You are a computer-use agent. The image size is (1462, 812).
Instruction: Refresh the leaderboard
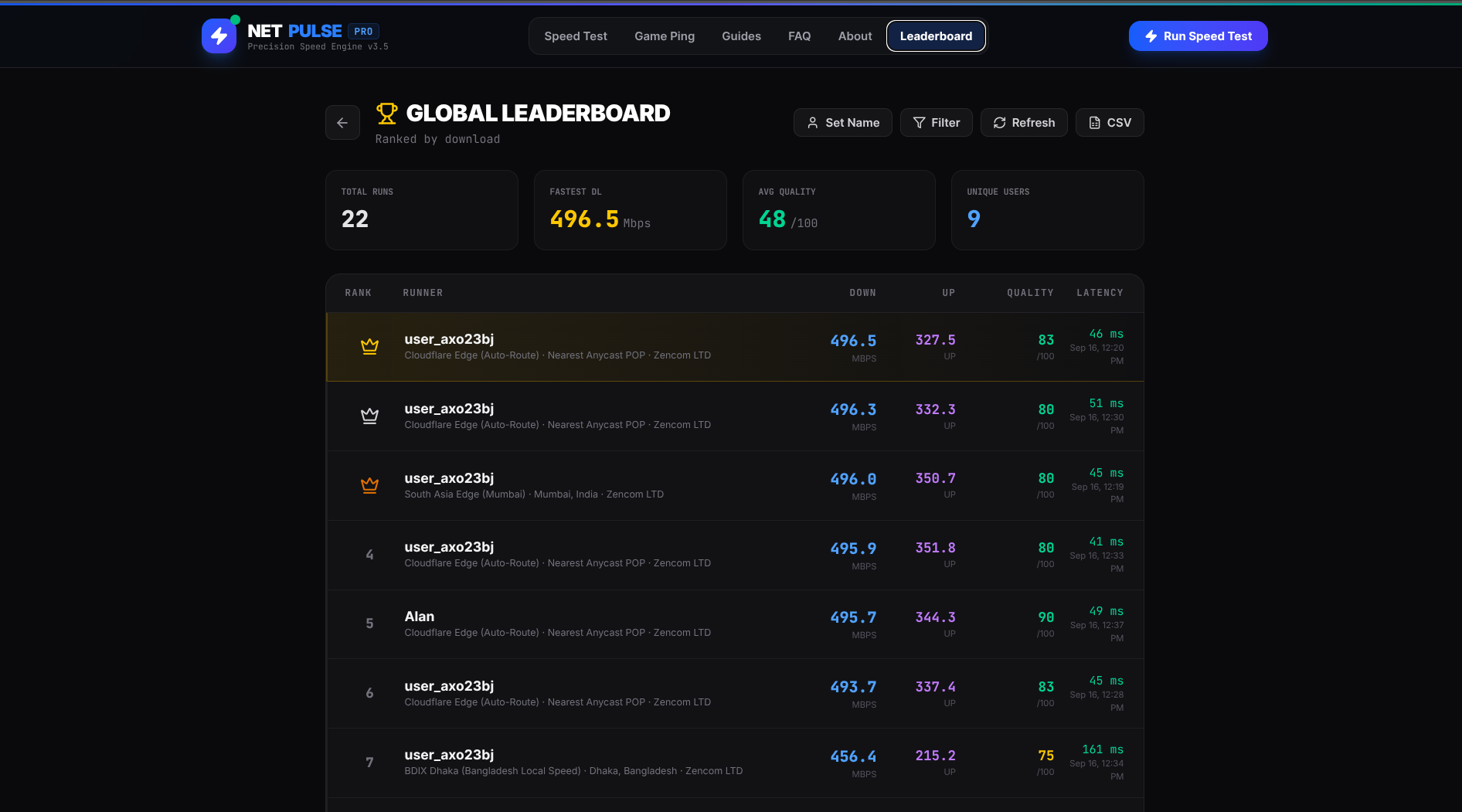(1024, 123)
